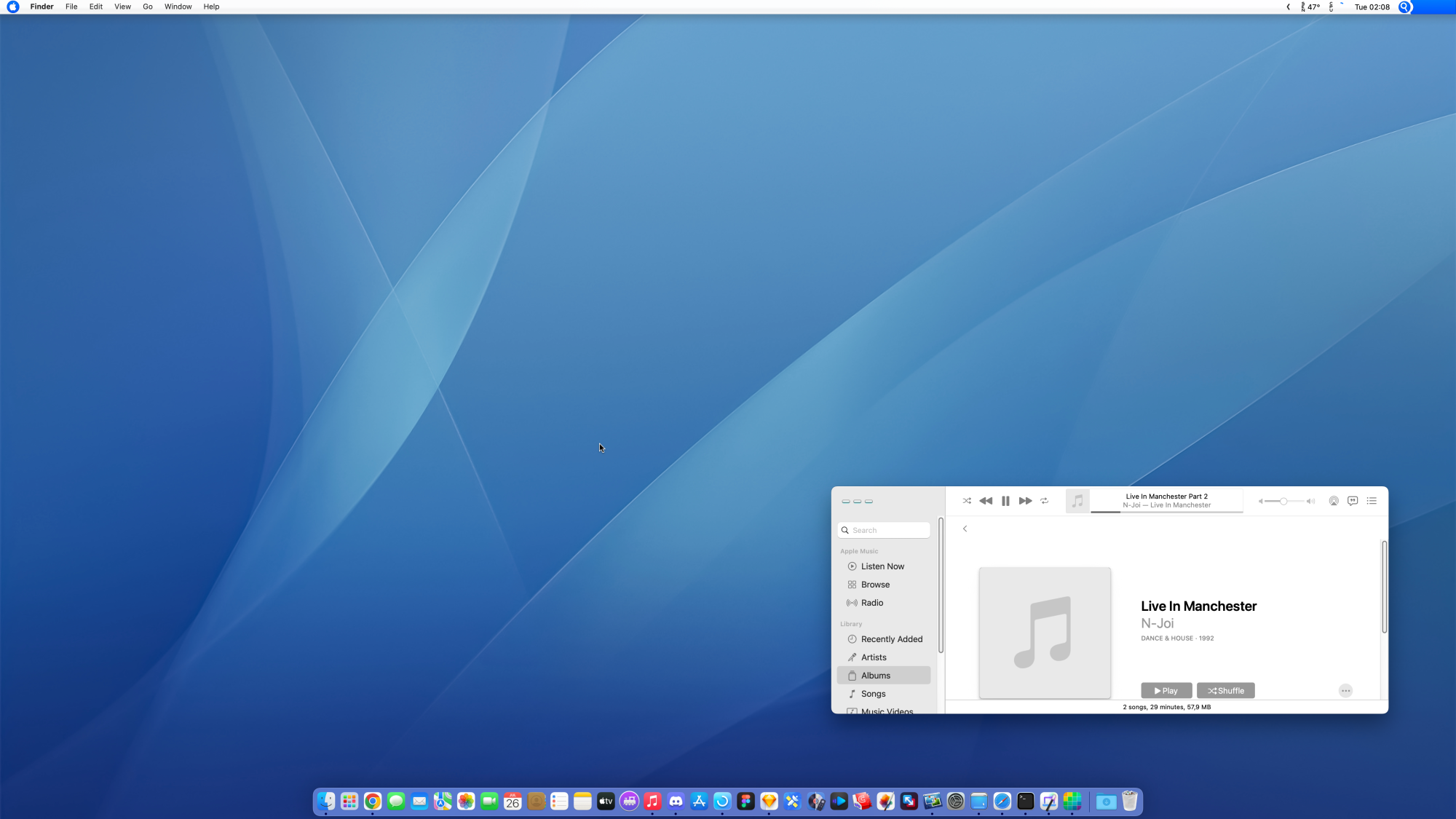1456x819 pixels.
Task: Select the Fast Forward playback control
Action: 1024,500
